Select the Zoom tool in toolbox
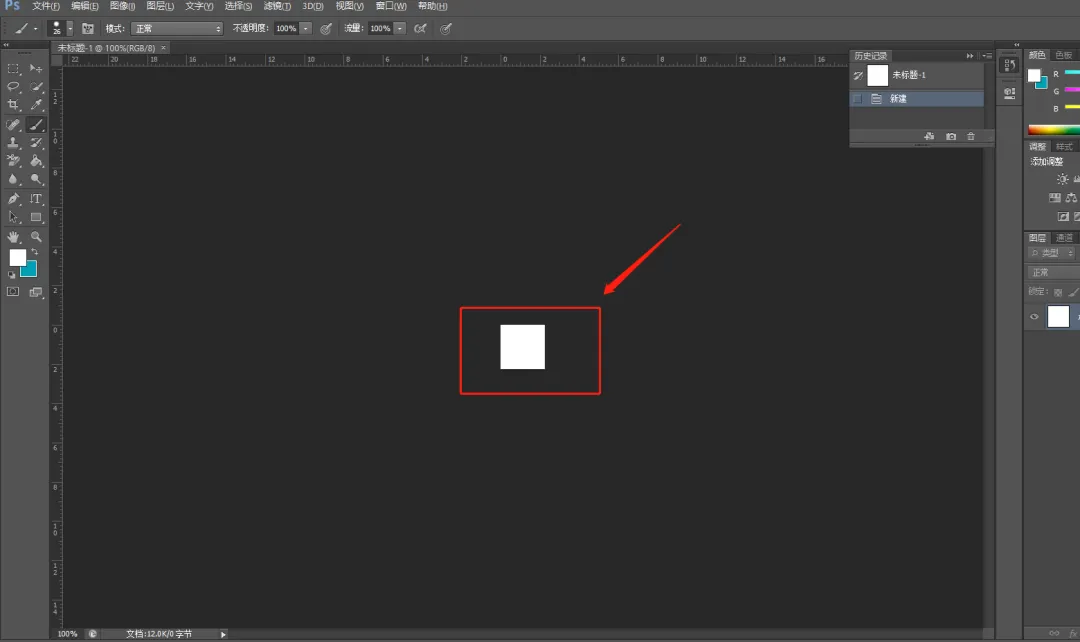Screen dimensions: 1080x642 tap(36, 236)
